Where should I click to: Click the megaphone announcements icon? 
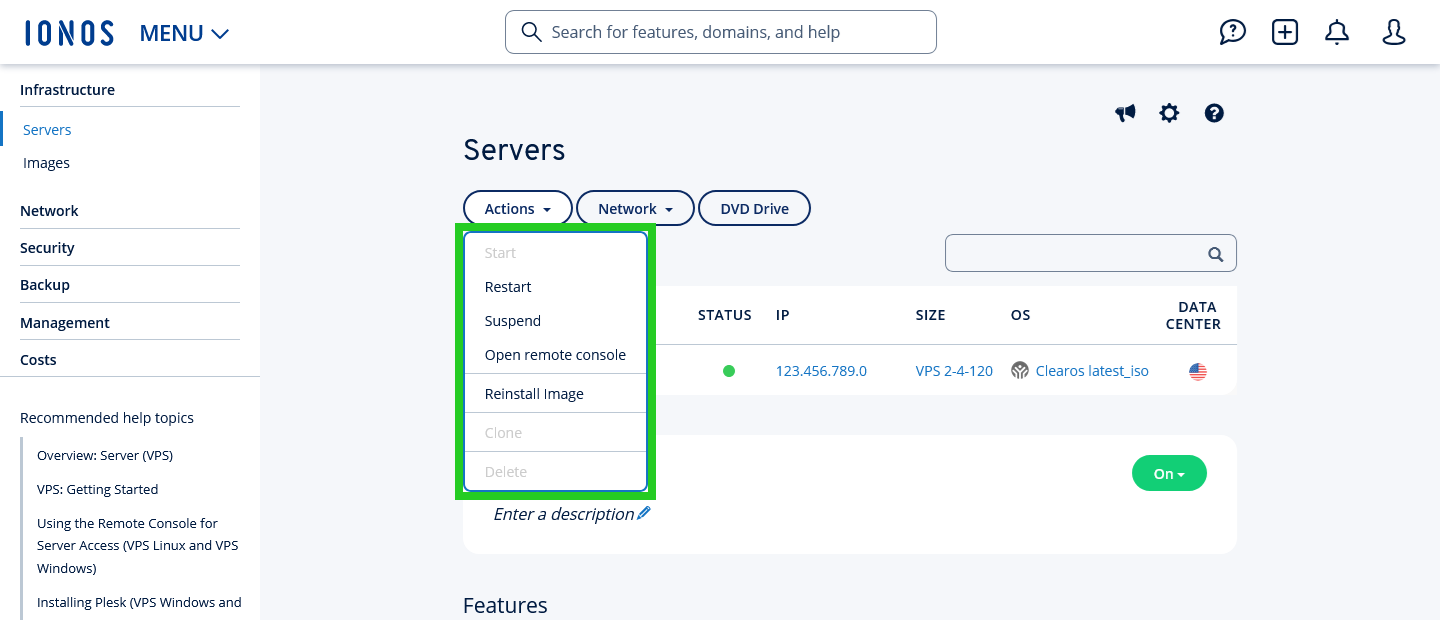coord(1126,113)
